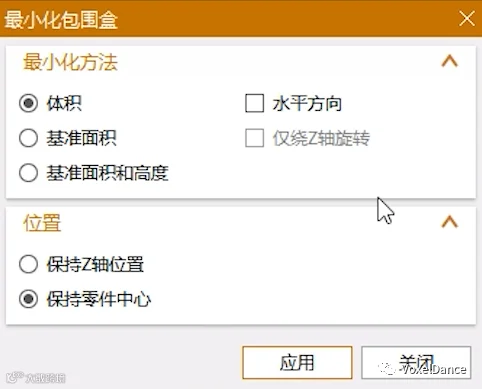Click the 最小化方法 section header text
Screen dimensions: 482x389
click(x=70, y=62)
